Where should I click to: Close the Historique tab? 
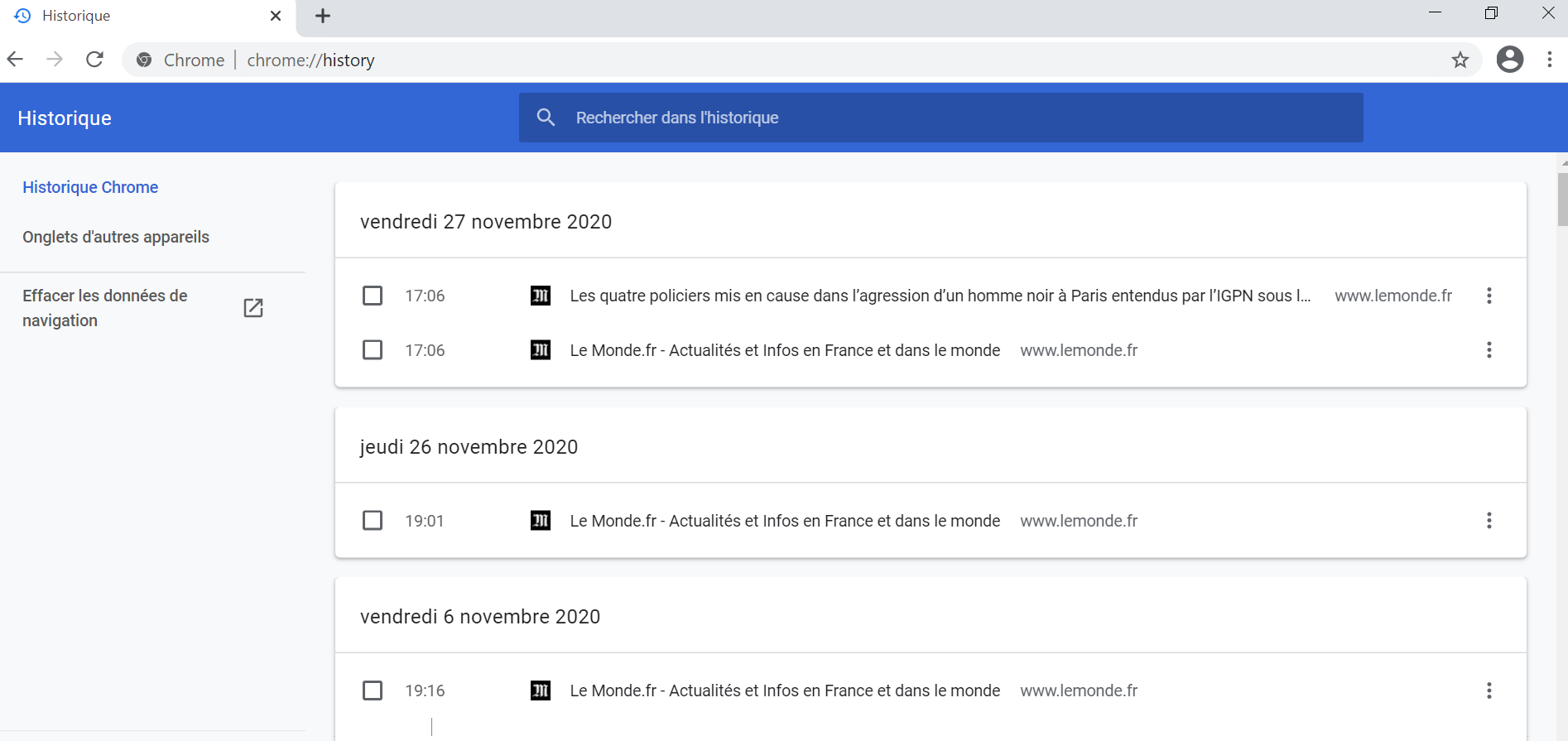(x=276, y=16)
